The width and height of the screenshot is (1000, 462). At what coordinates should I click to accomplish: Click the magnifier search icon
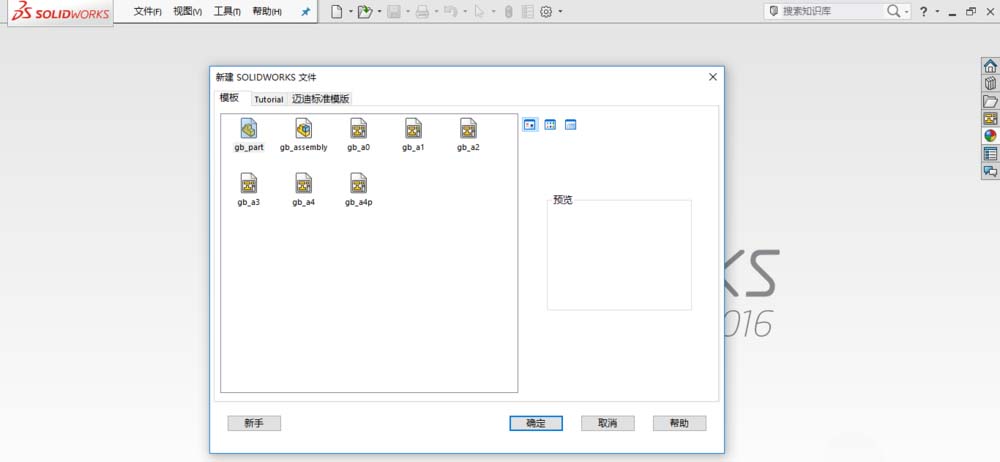(x=893, y=11)
